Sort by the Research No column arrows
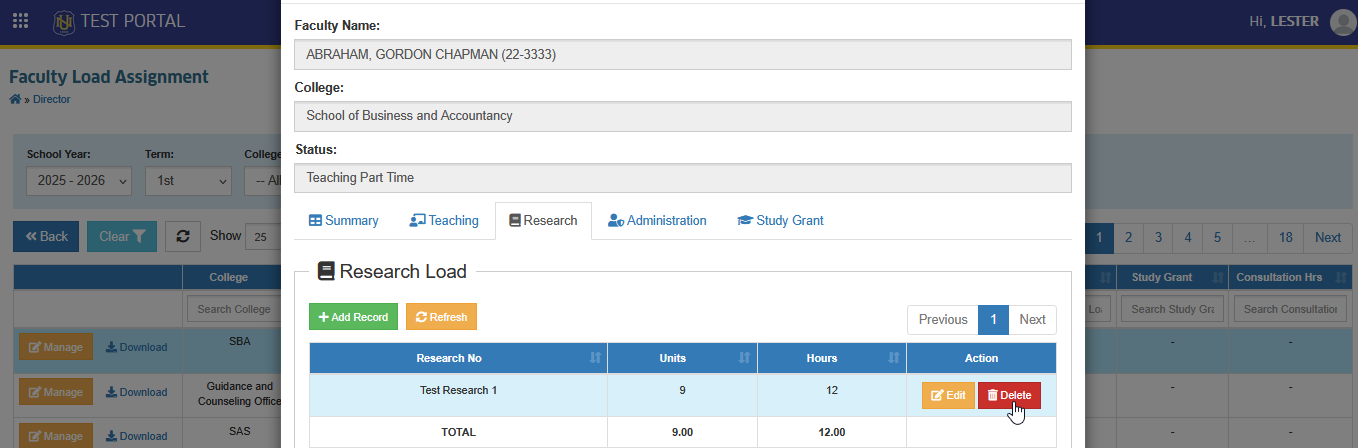The width and height of the screenshot is (1358, 448). click(x=595, y=358)
